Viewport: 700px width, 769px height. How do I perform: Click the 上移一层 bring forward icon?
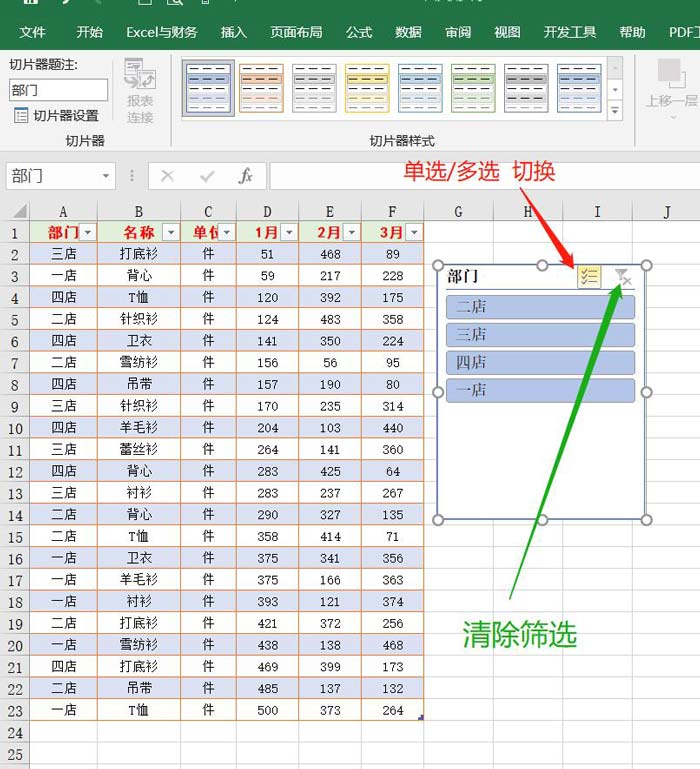pyautogui.click(x=672, y=83)
